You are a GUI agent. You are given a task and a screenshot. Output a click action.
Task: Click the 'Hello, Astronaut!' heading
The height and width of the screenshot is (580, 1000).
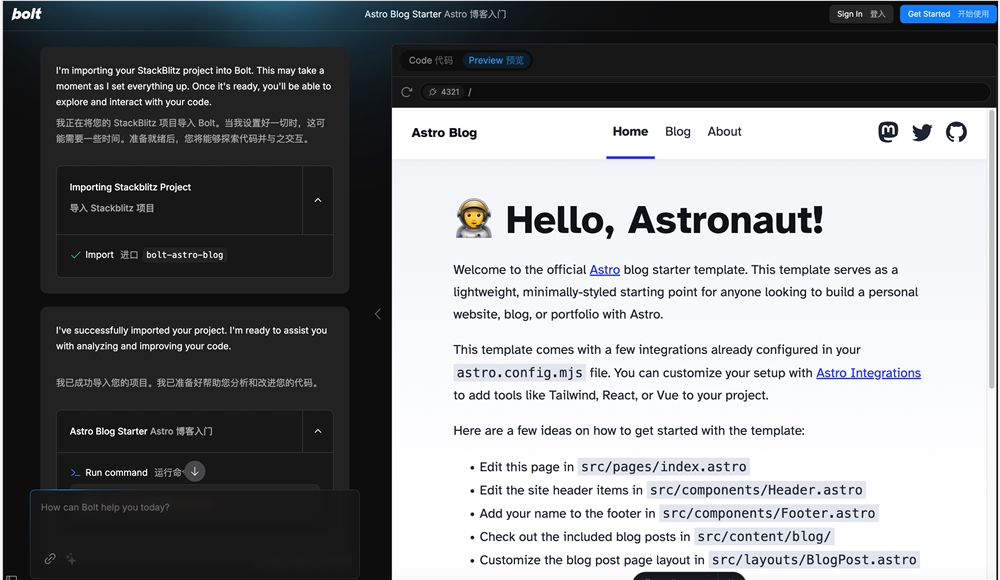(x=664, y=219)
